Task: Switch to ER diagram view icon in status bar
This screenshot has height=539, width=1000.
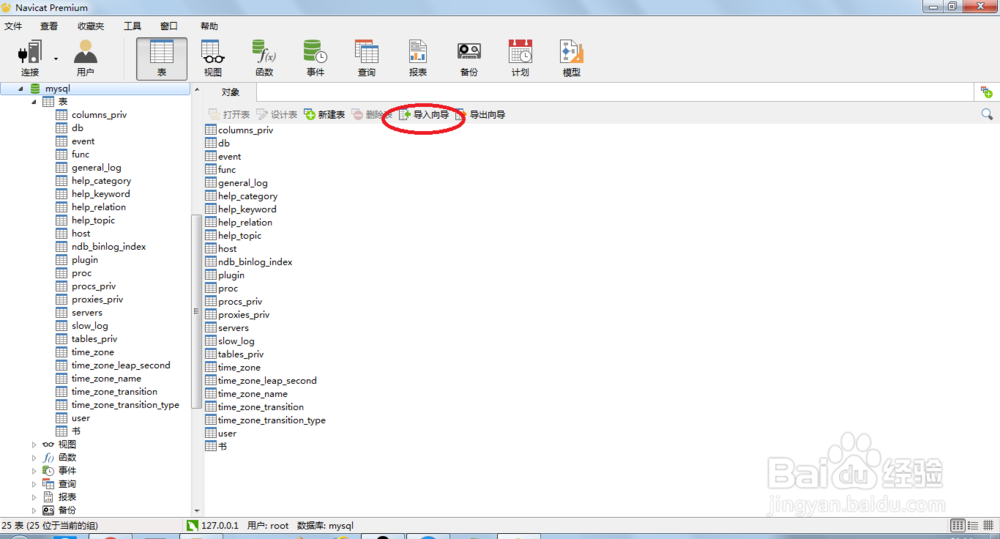Action: coord(988,526)
